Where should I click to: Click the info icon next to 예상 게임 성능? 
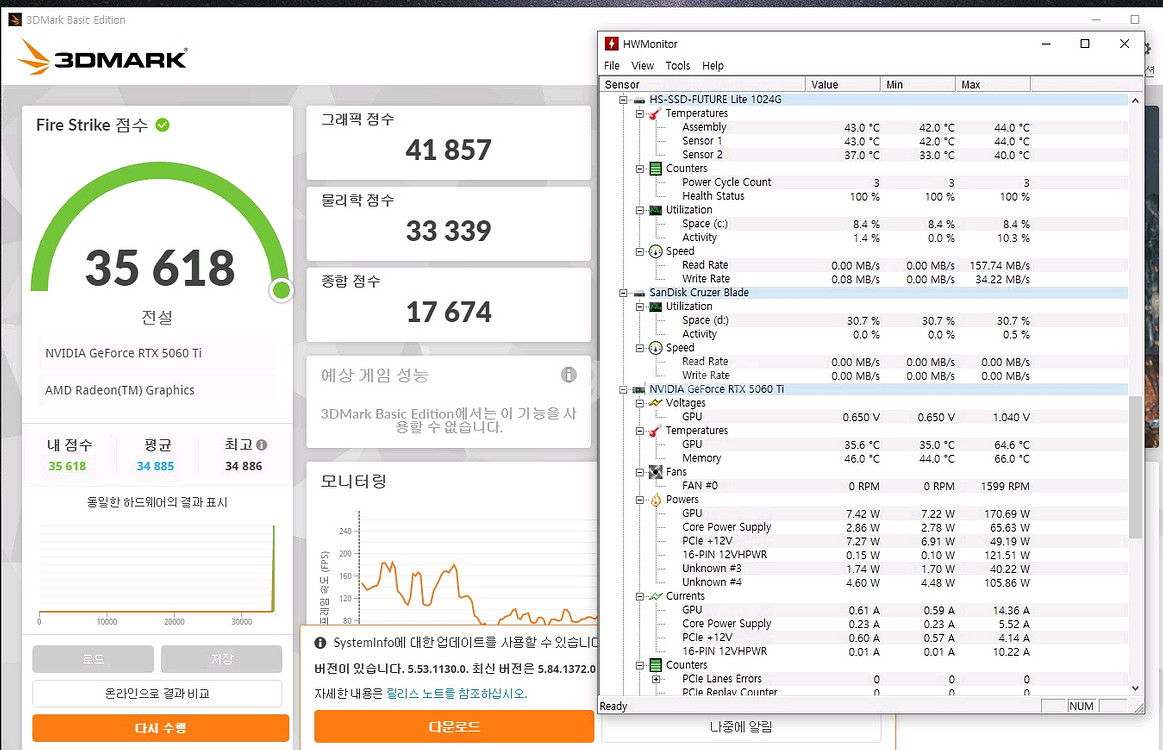(x=569, y=374)
